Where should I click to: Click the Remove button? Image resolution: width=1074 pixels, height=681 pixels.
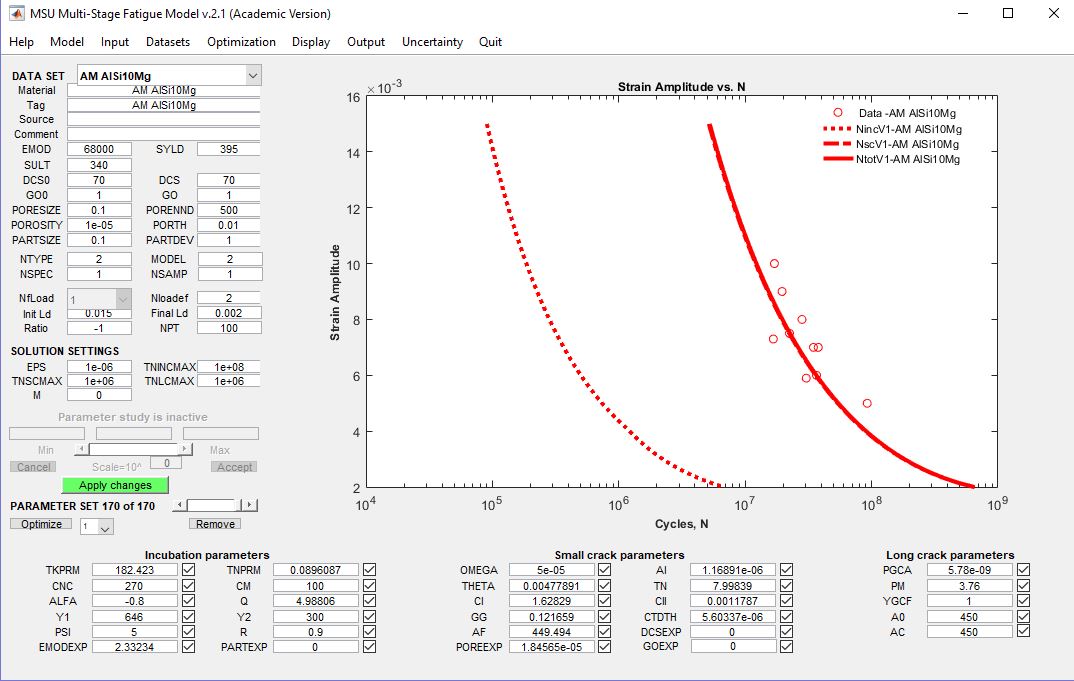tap(215, 524)
